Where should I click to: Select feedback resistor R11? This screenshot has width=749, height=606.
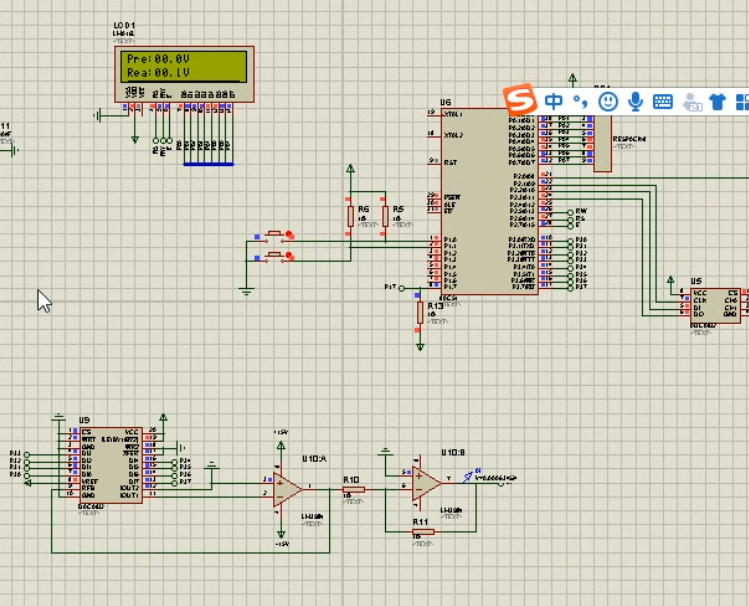tap(423, 532)
